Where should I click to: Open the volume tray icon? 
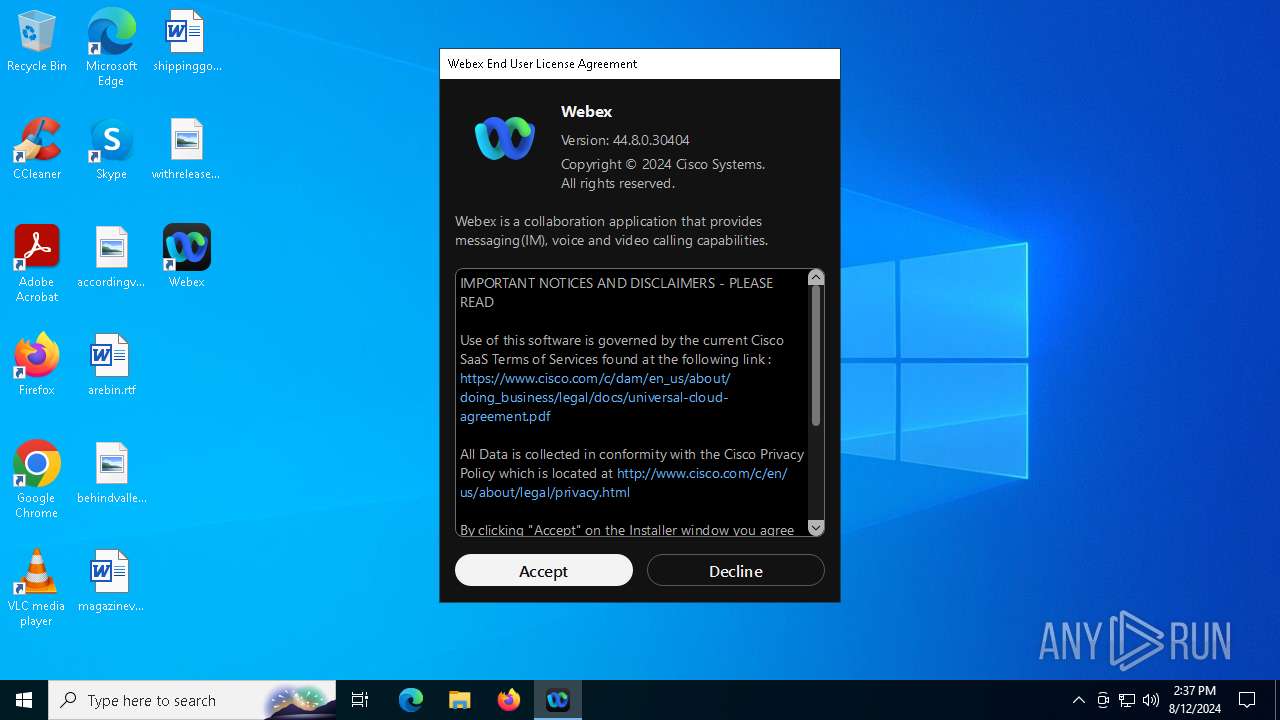pos(1151,700)
